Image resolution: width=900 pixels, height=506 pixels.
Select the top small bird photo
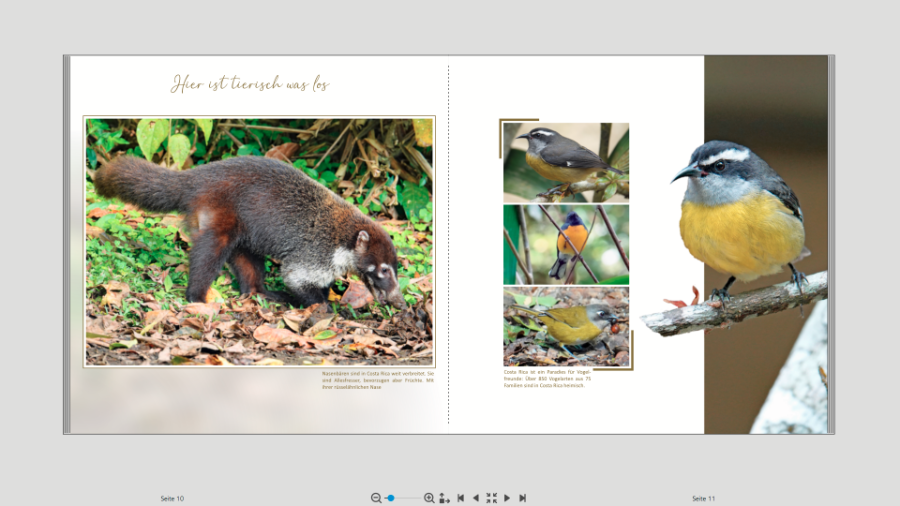[x=566, y=162]
